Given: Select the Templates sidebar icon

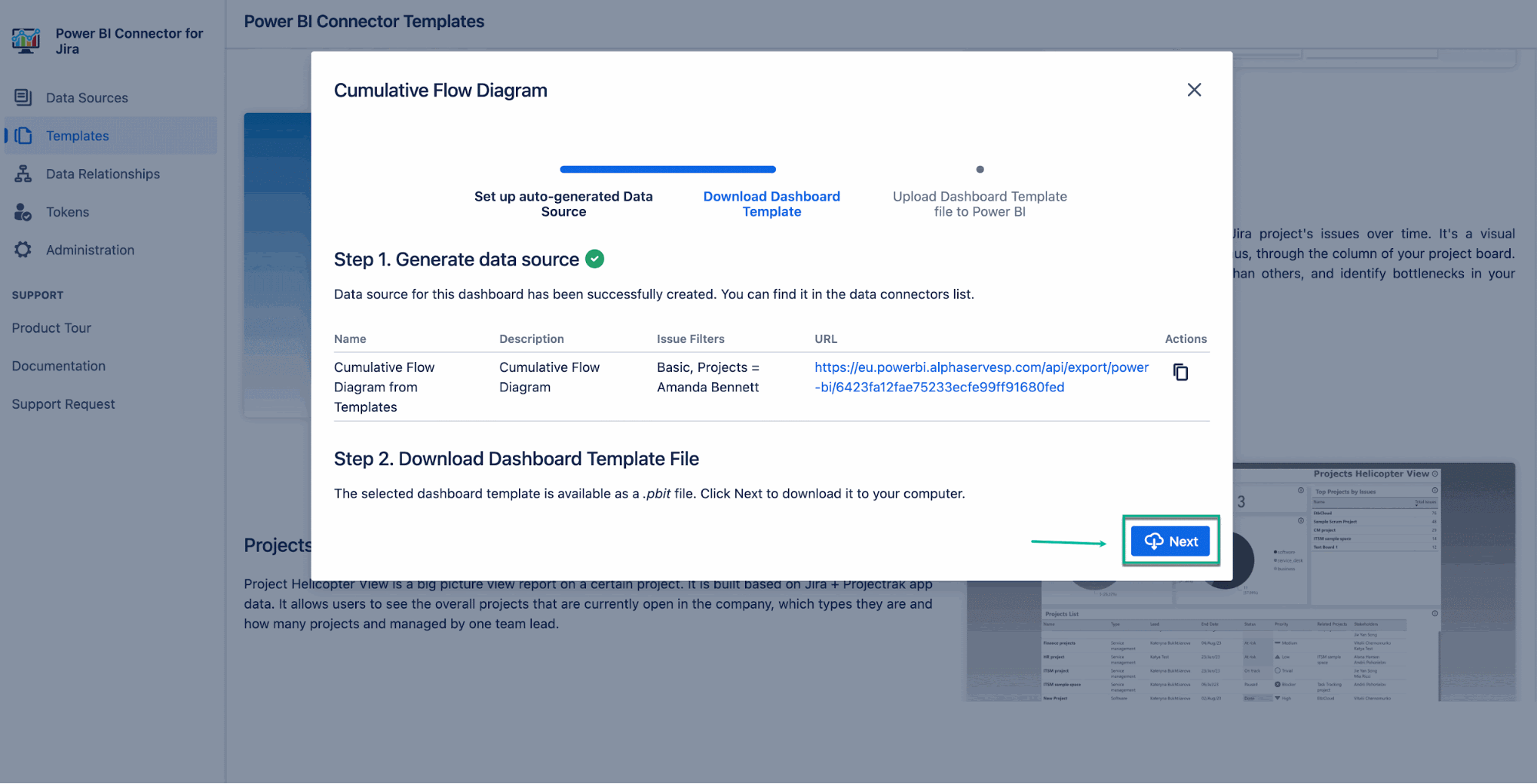Looking at the screenshot, I should tap(23, 135).
